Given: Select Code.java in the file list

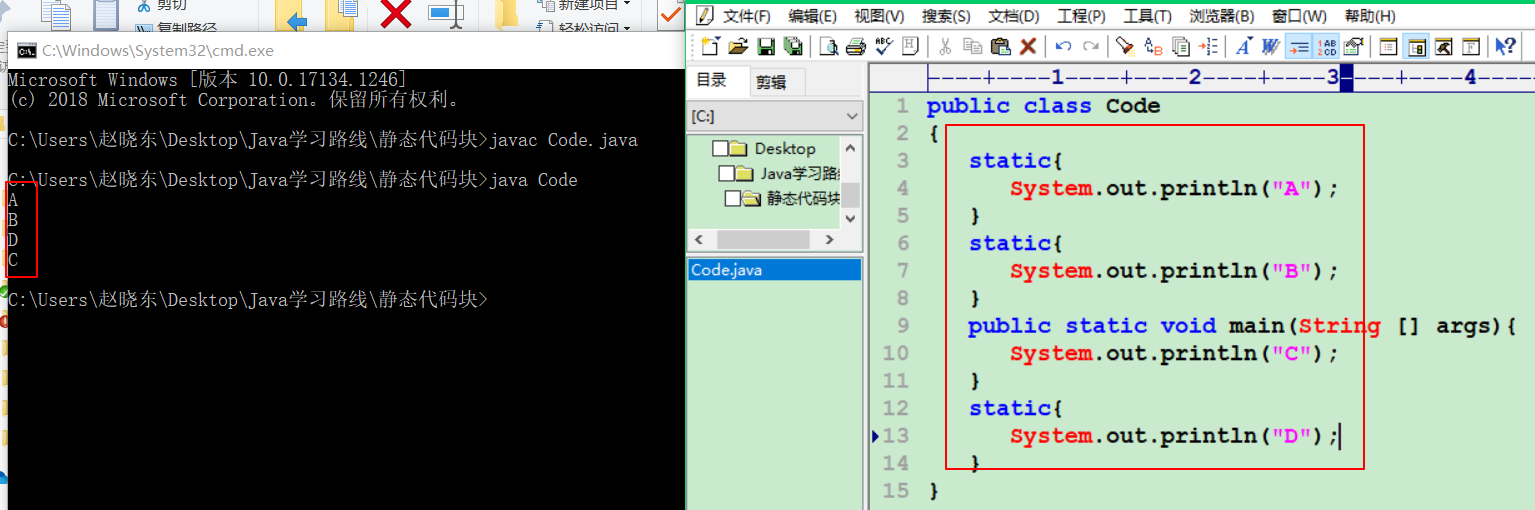Looking at the screenshot, I should coord(774,270).
